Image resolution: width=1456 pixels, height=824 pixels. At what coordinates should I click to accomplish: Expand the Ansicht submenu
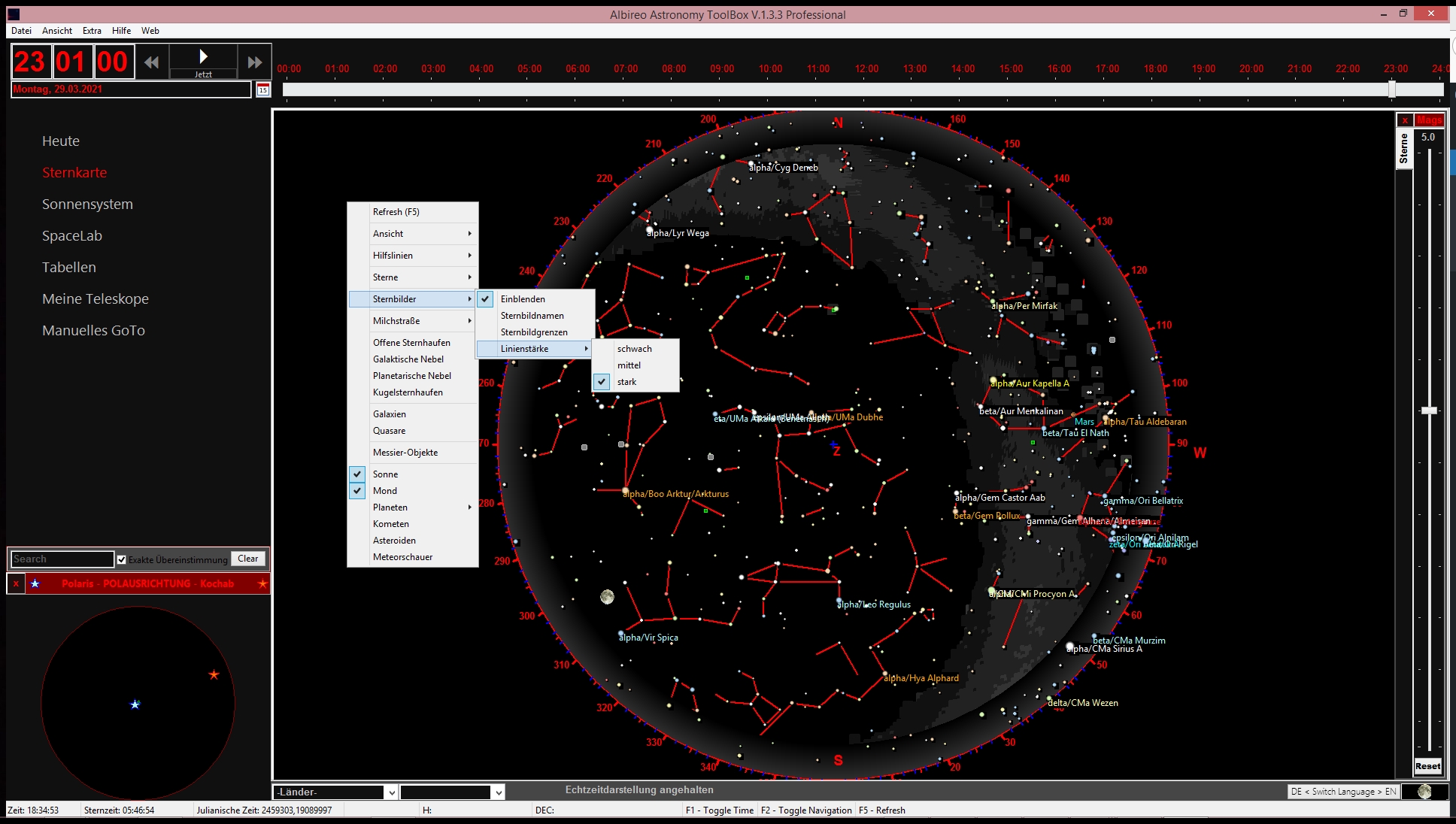click(412, 234)
